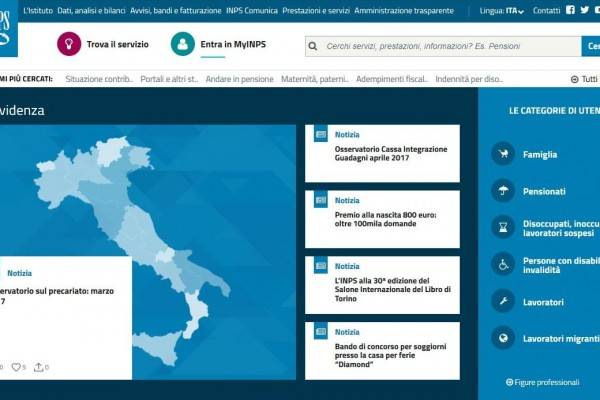Click the Lavoratori wrench icon
Image resolution: width=600 pixels, height=400 pixels.
pyautogui.click(x=503, y=301)
